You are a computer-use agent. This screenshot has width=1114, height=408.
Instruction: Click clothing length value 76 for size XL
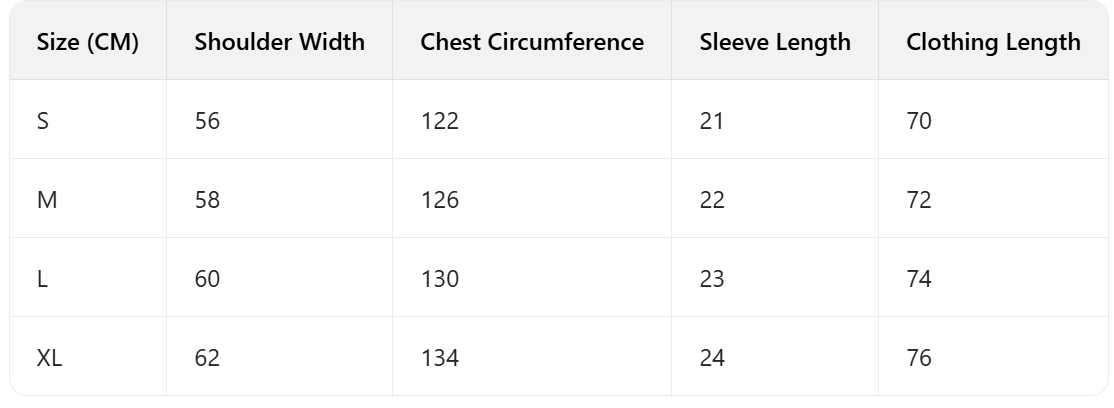pos(919,357)
